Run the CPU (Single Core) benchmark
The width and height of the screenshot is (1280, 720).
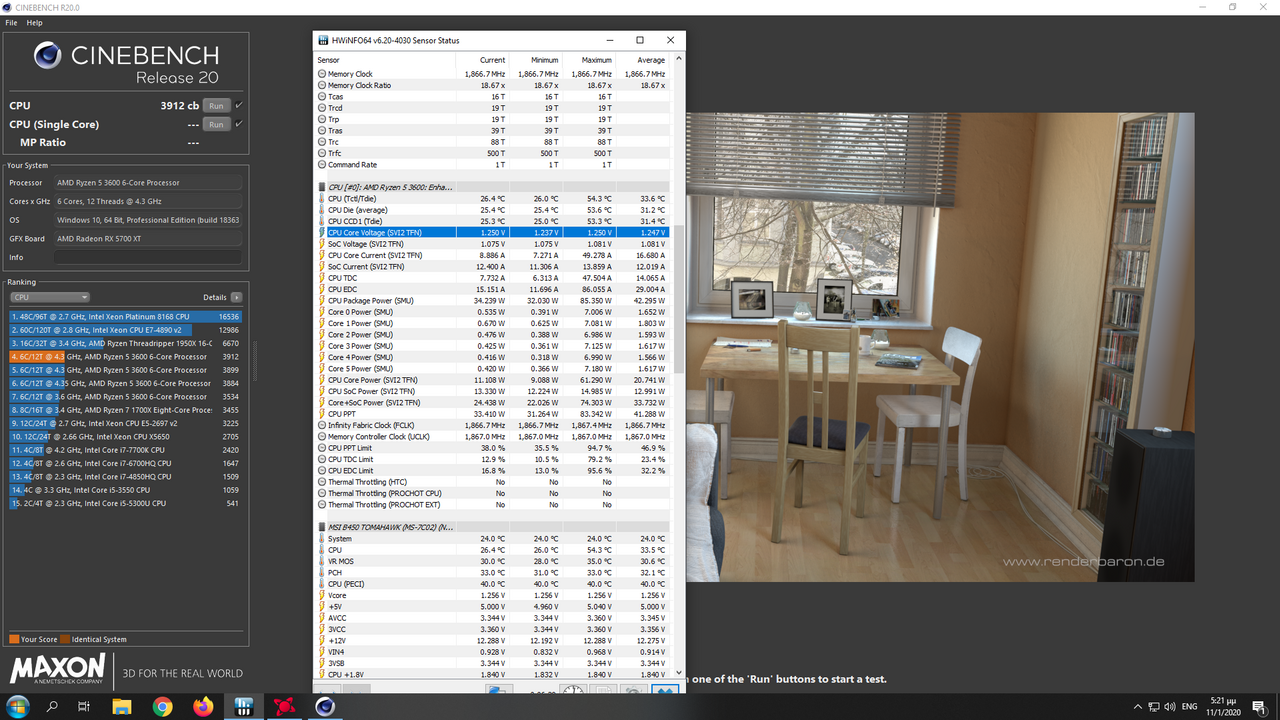(216, 124)
